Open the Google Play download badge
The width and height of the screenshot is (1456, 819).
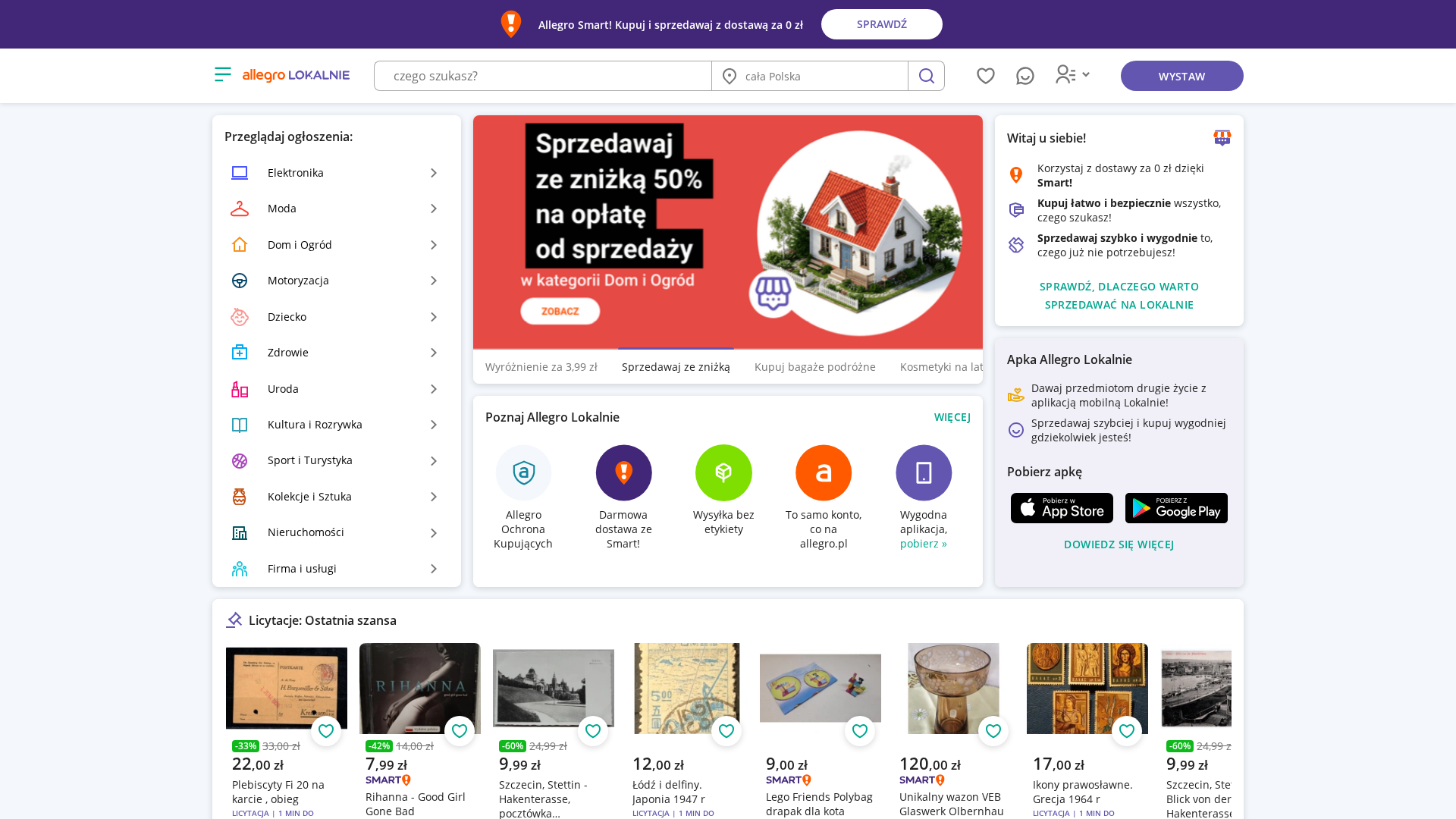pos(1176,508)
